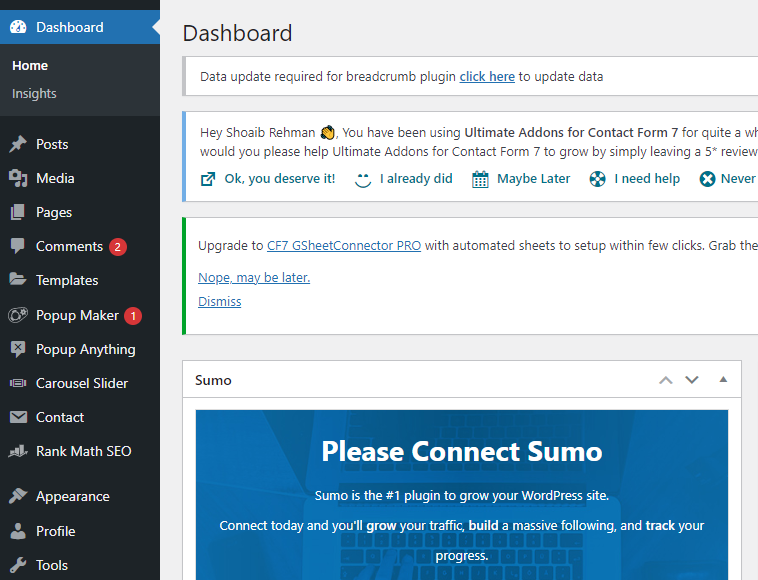The width and height of the screenshot is (758, 580).
Task: Open the Insights submenu item
Action: tap(34, 93)
